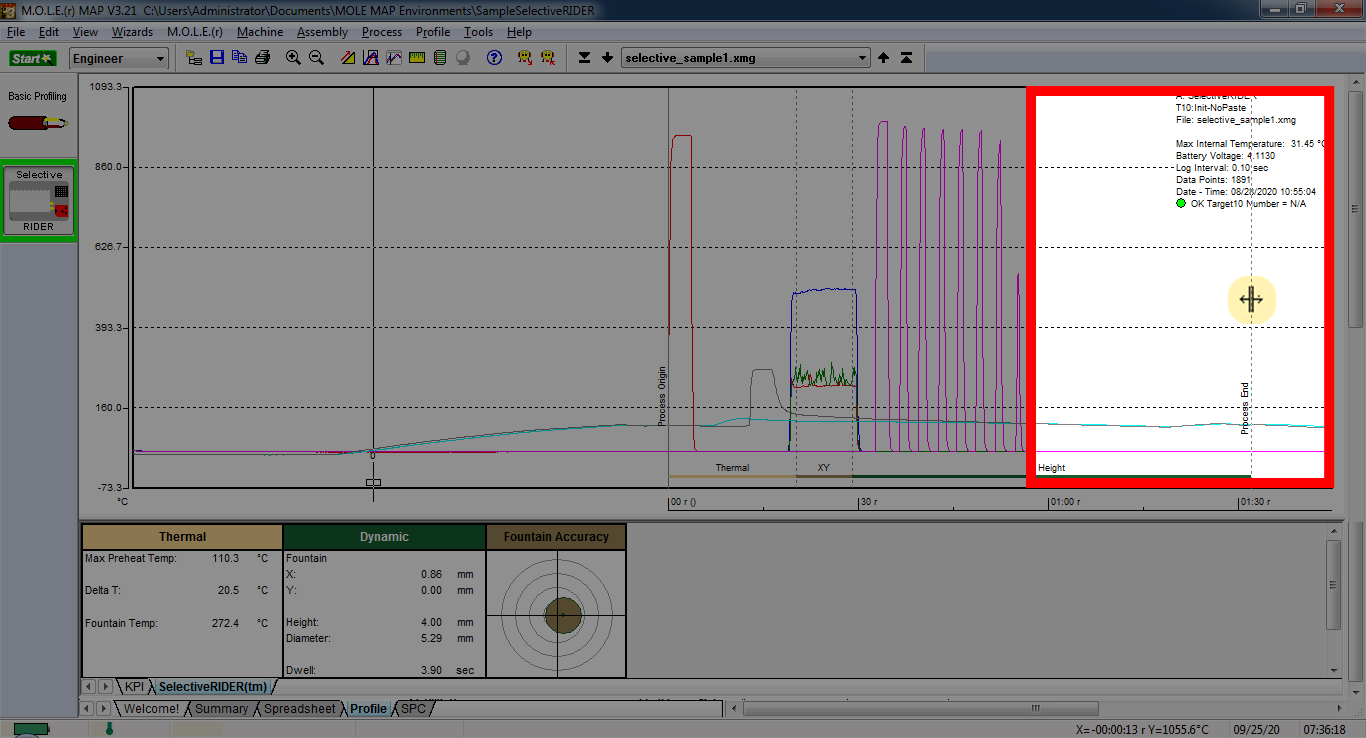Open the Tools menu

click(x=478, y=32)
